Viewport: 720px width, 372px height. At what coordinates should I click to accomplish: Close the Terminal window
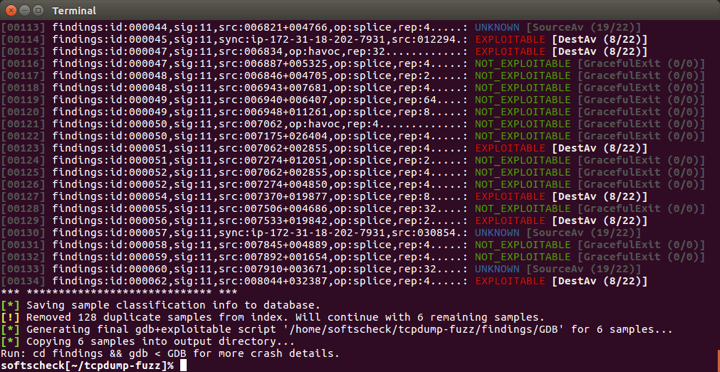(x=11, y=9)
